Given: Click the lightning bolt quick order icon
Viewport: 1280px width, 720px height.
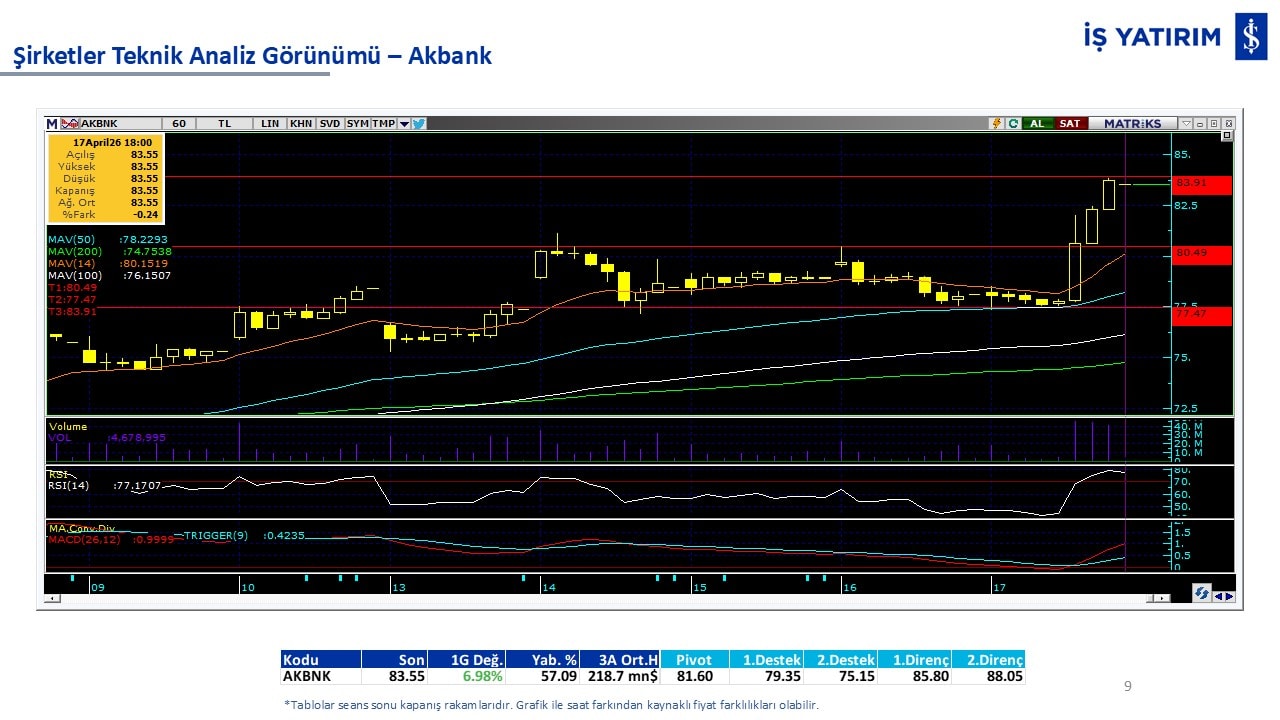Looking at the screenshot, I should tap(996, 124).
